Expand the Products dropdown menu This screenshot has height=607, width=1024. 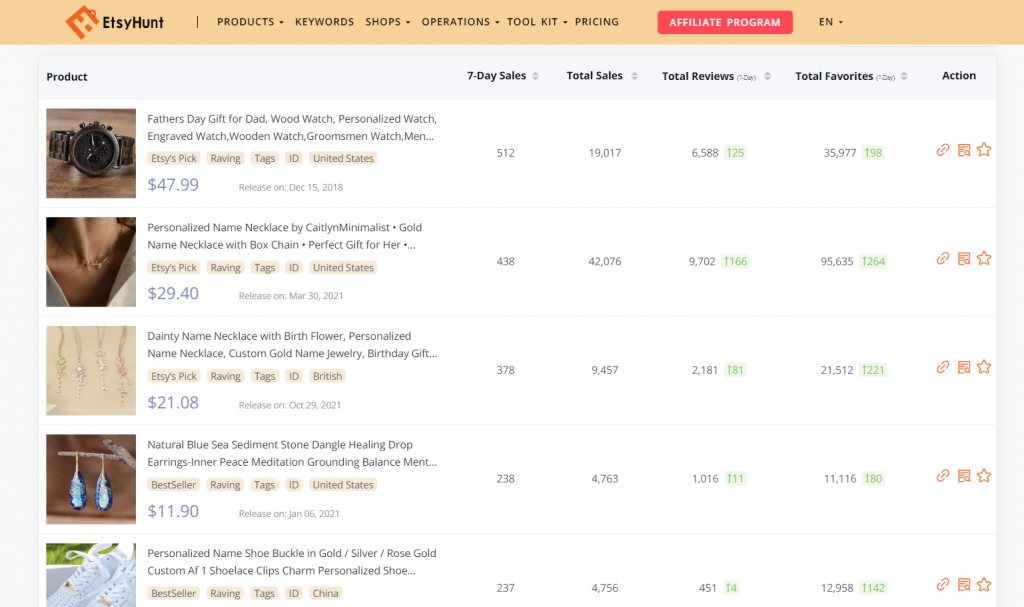coord(250,22)
